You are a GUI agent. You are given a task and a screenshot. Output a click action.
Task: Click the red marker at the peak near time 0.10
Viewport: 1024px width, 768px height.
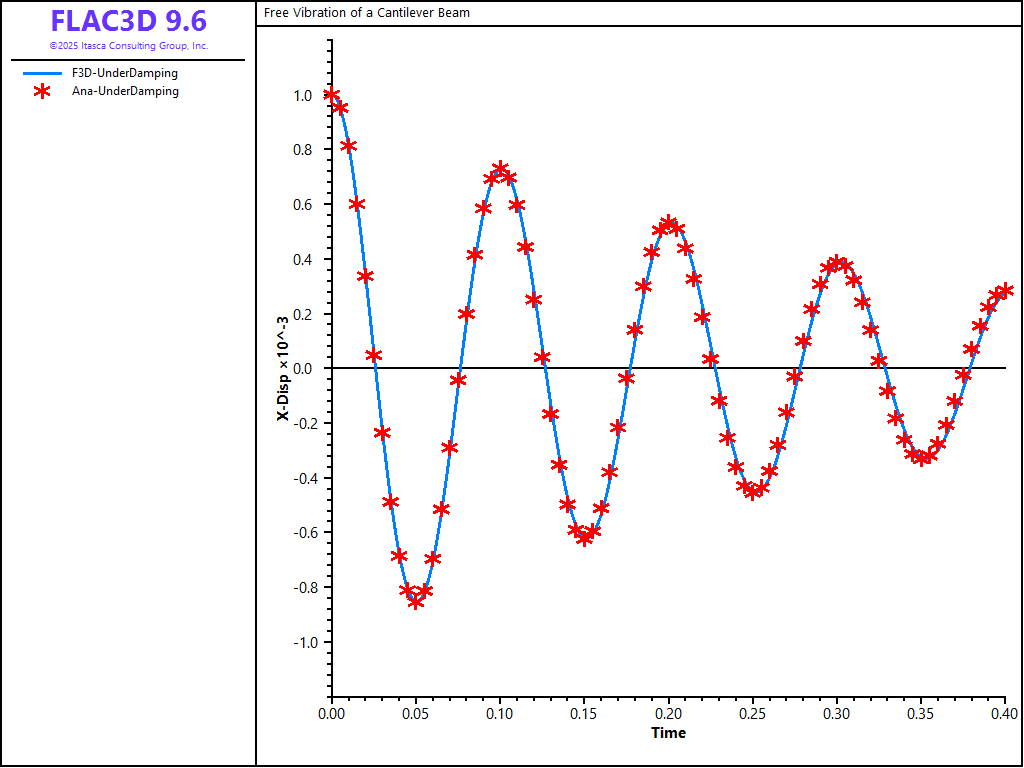click(500, 169)
